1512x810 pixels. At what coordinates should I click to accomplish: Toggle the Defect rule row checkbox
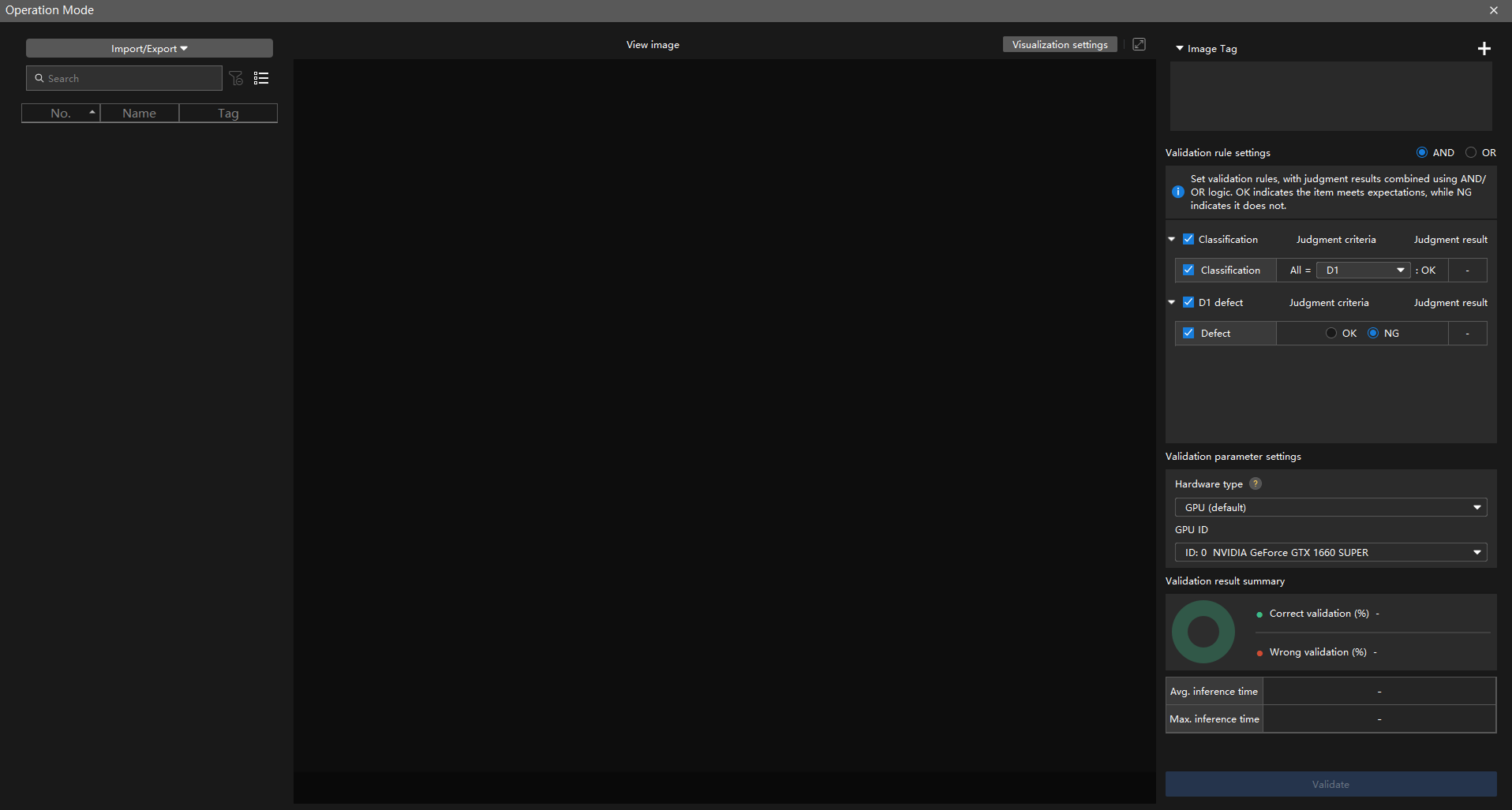[x=1188, y=333]
